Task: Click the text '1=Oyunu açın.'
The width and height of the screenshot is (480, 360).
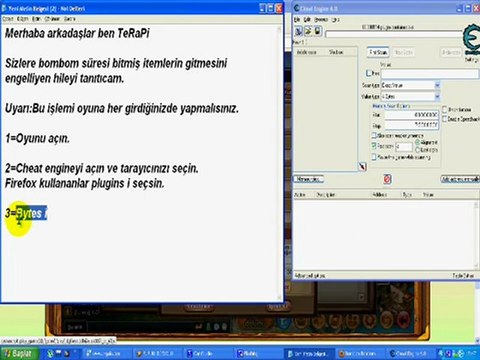Action: click(x=37, y=138)
